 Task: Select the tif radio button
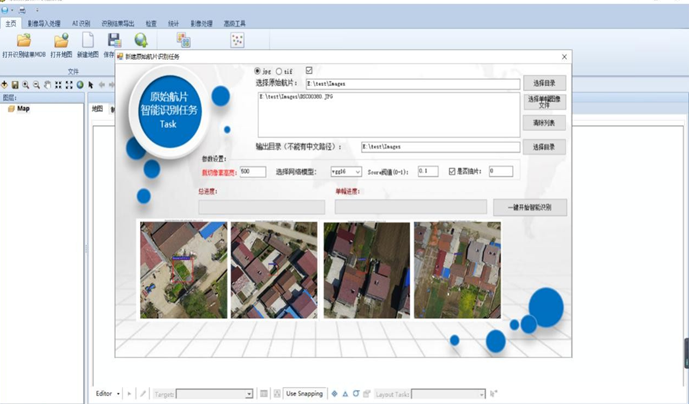[279, 71]
